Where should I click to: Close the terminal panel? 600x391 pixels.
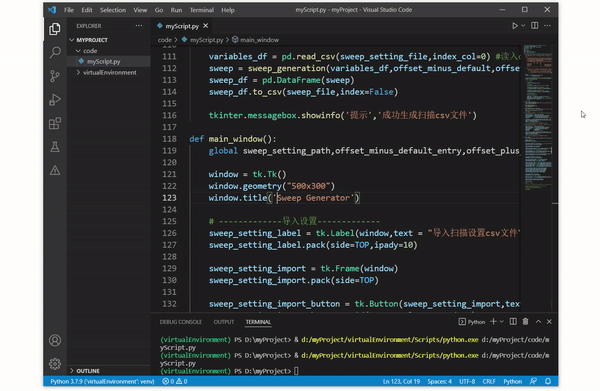pos(549,321)
